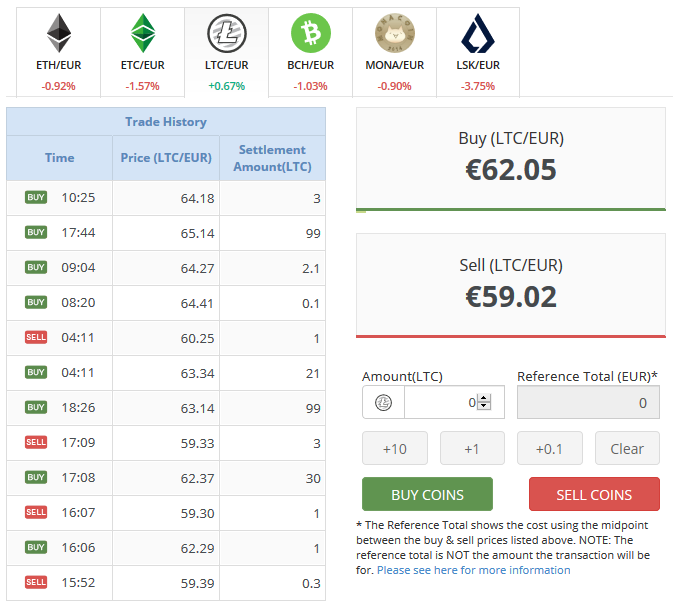The image size is (673, 608).
Task: Open 'Please see here for more information' link
Action: tap(473, 570)
